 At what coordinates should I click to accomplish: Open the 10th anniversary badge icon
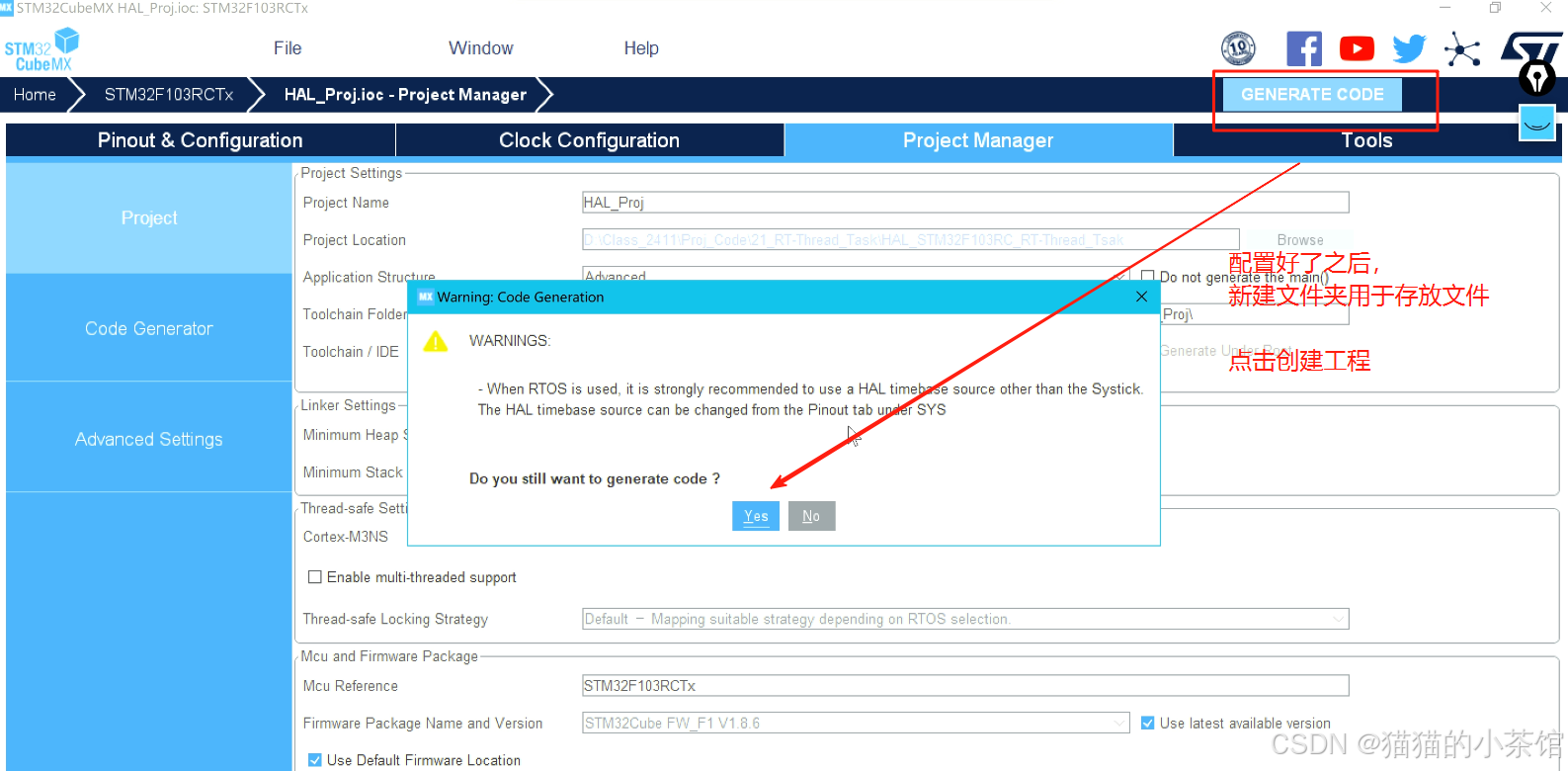1238,48
